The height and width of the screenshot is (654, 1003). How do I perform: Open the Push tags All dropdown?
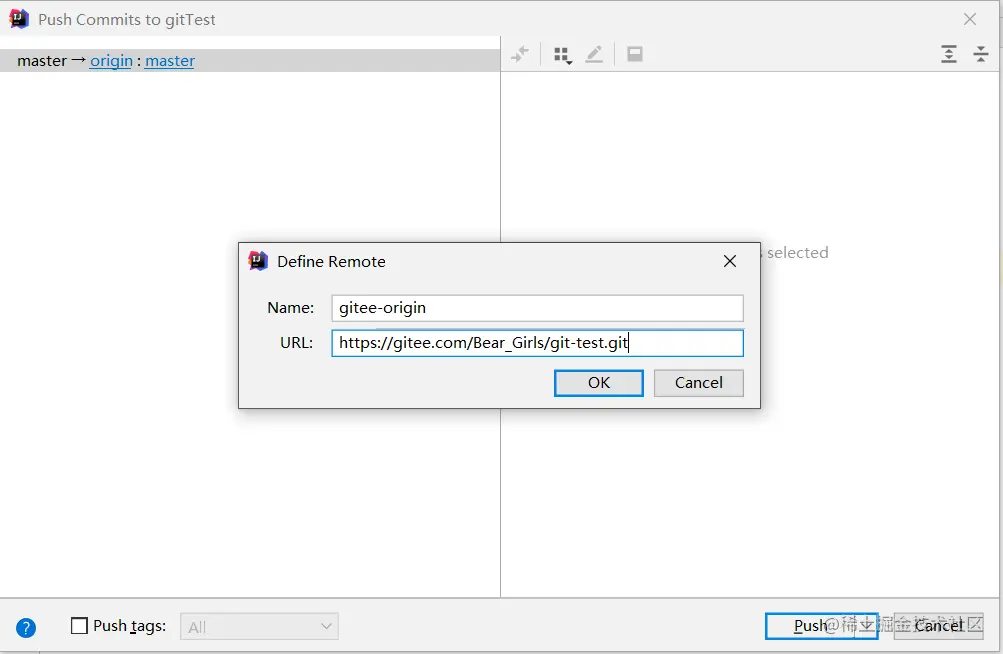coord(259,626)
